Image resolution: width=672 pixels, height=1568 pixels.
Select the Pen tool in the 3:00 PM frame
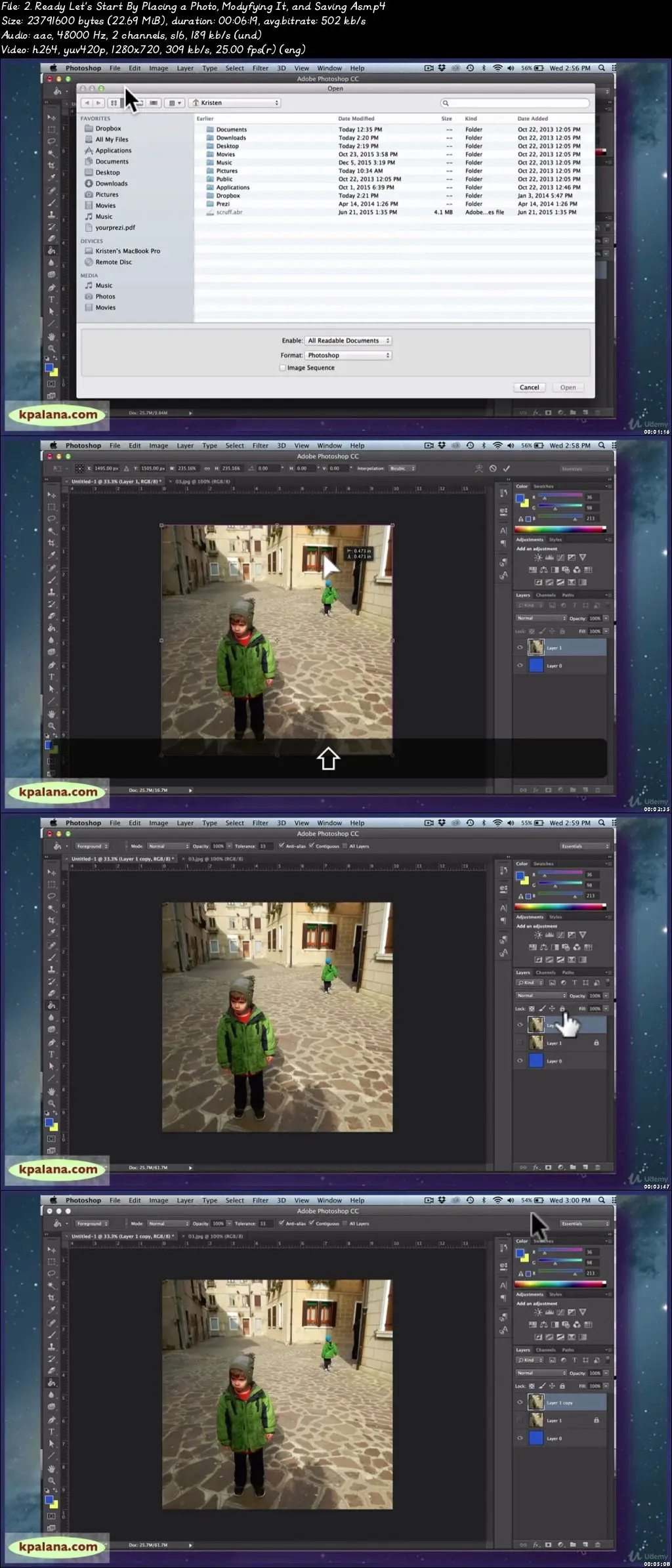pyautogui.click(x=51, y=1420)
